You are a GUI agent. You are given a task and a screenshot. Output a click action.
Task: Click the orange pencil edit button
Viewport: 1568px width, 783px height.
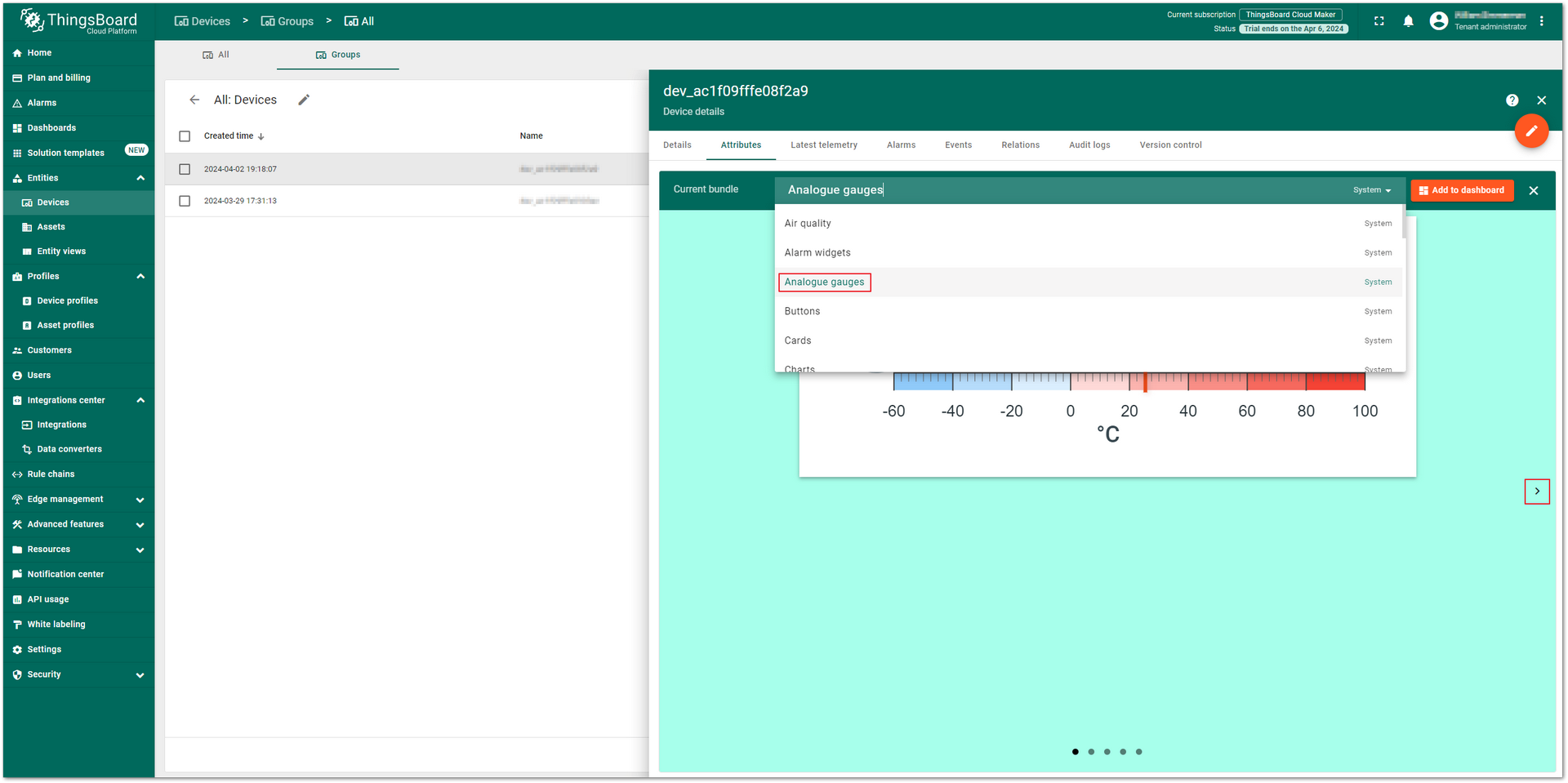pyautogui.click(x=1531, y=131)
